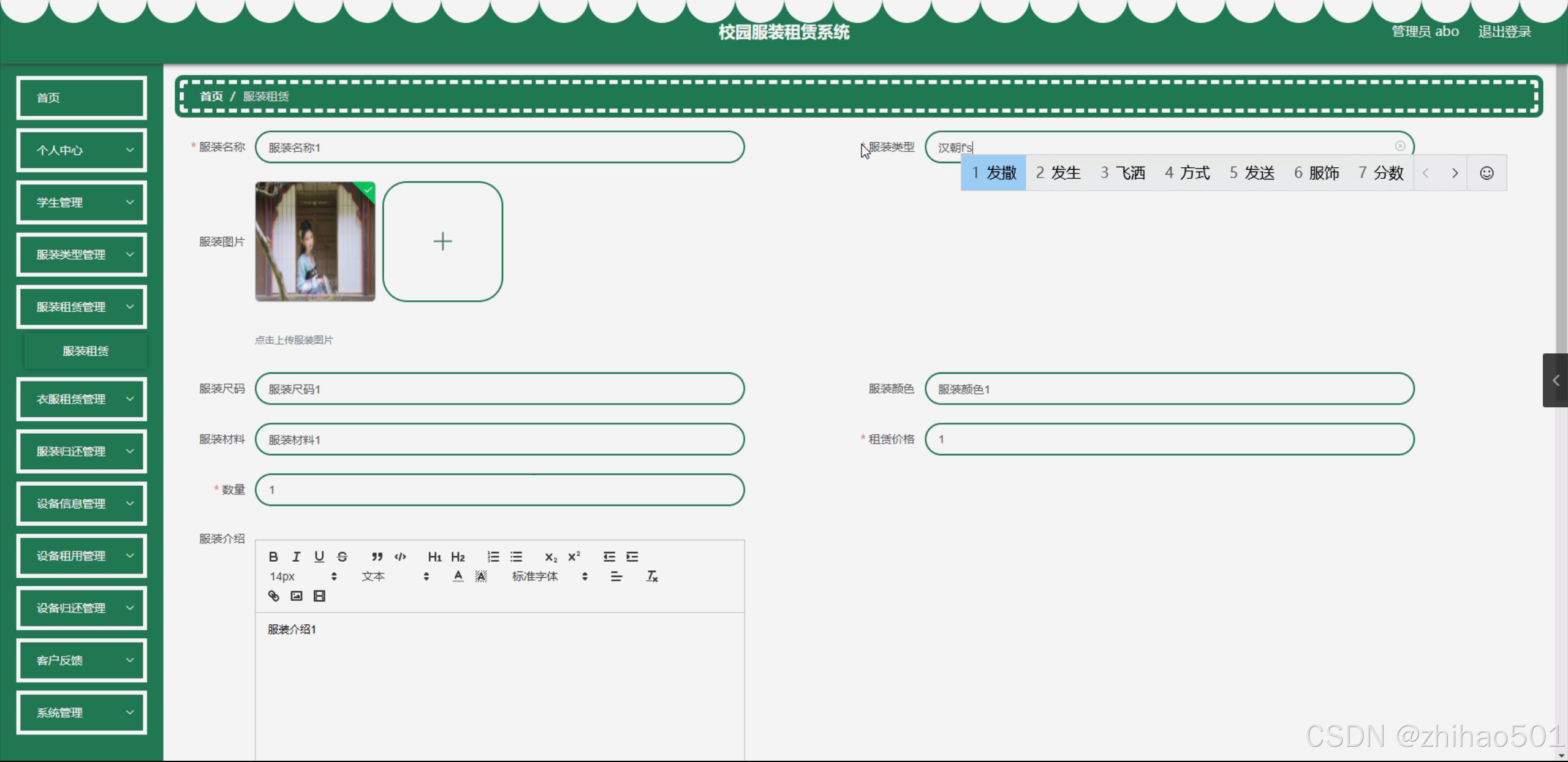Click the insert image icon

click(x=297, y=596)
